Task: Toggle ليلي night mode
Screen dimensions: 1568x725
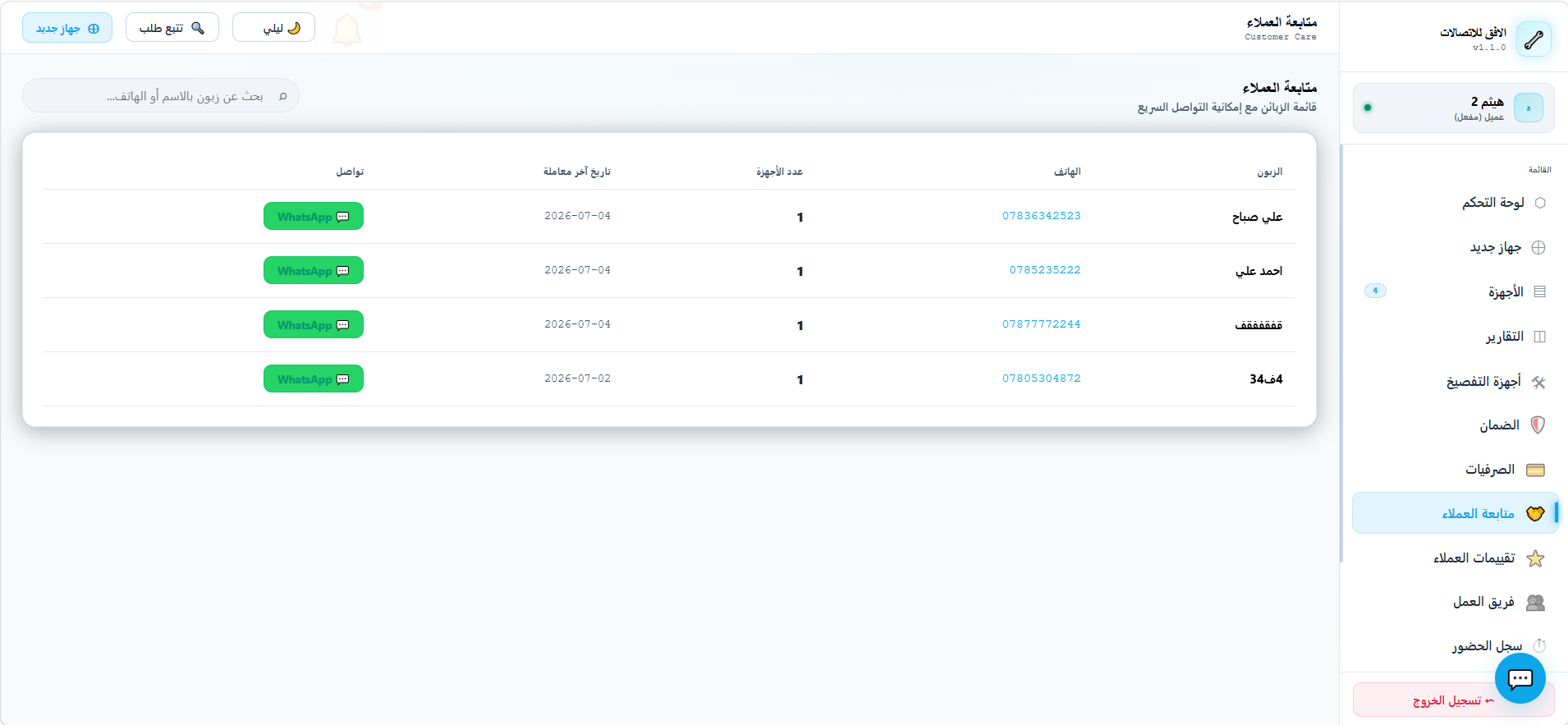Action: click(273, 28)
